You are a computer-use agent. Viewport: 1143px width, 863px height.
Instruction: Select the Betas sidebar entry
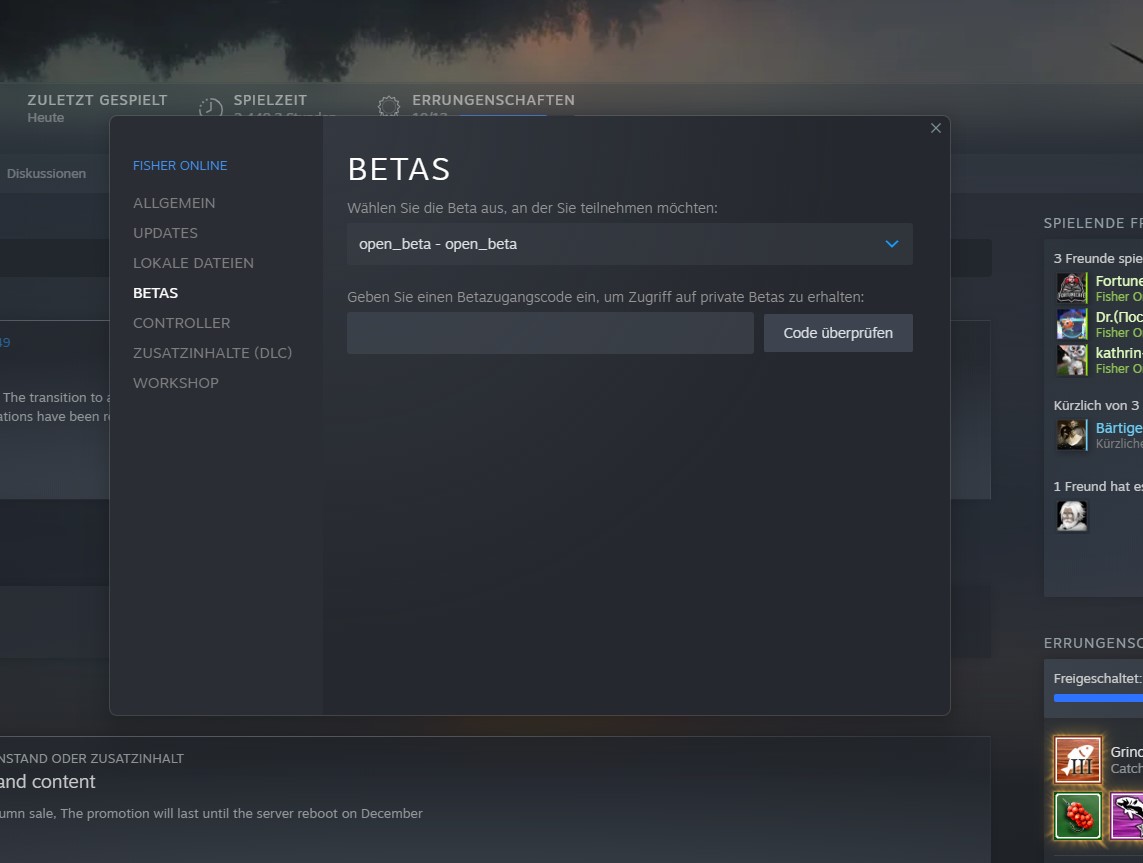[155, 293]
